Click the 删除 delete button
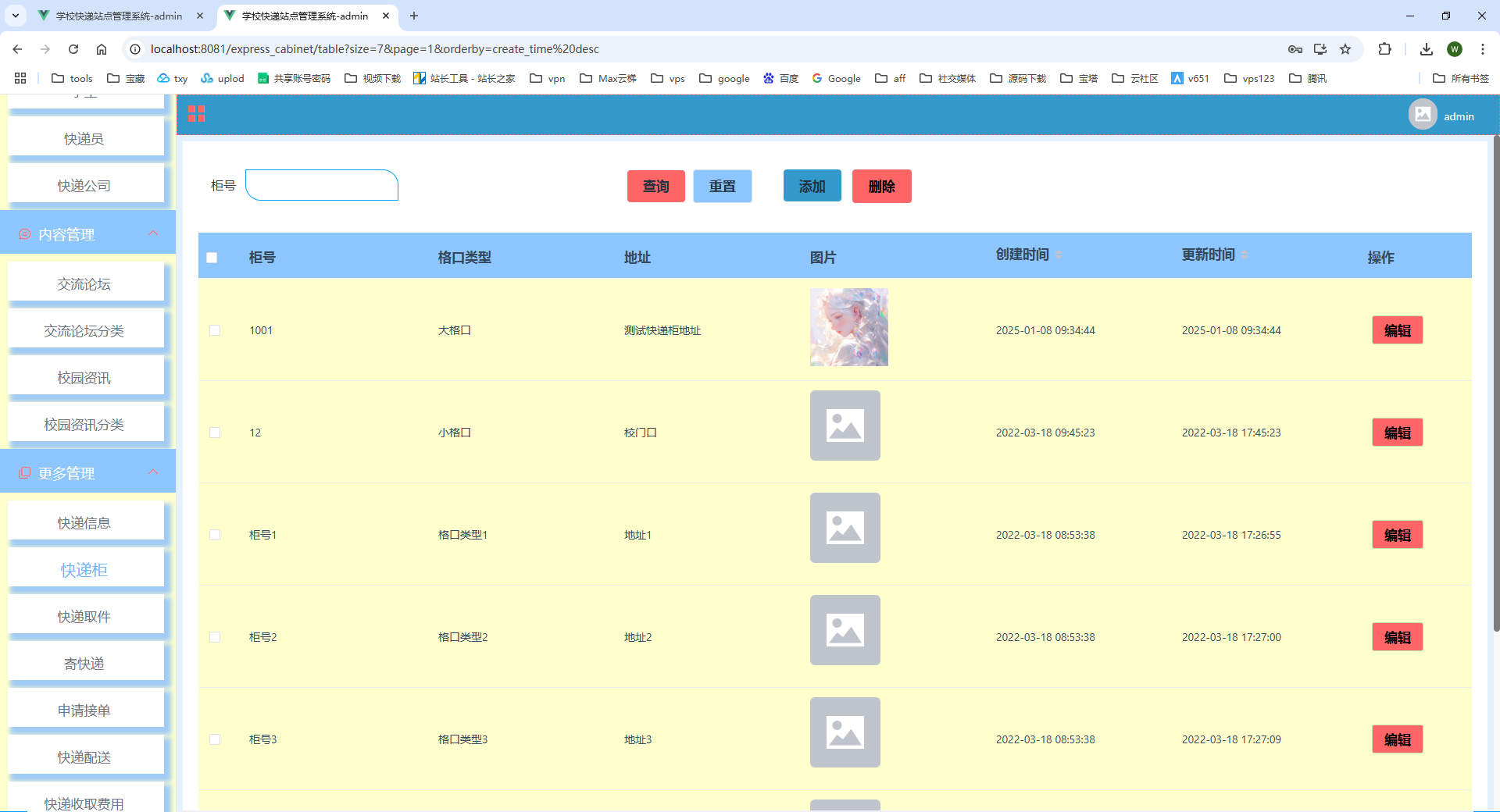The image size is (1500, 812). coord(881,186)
